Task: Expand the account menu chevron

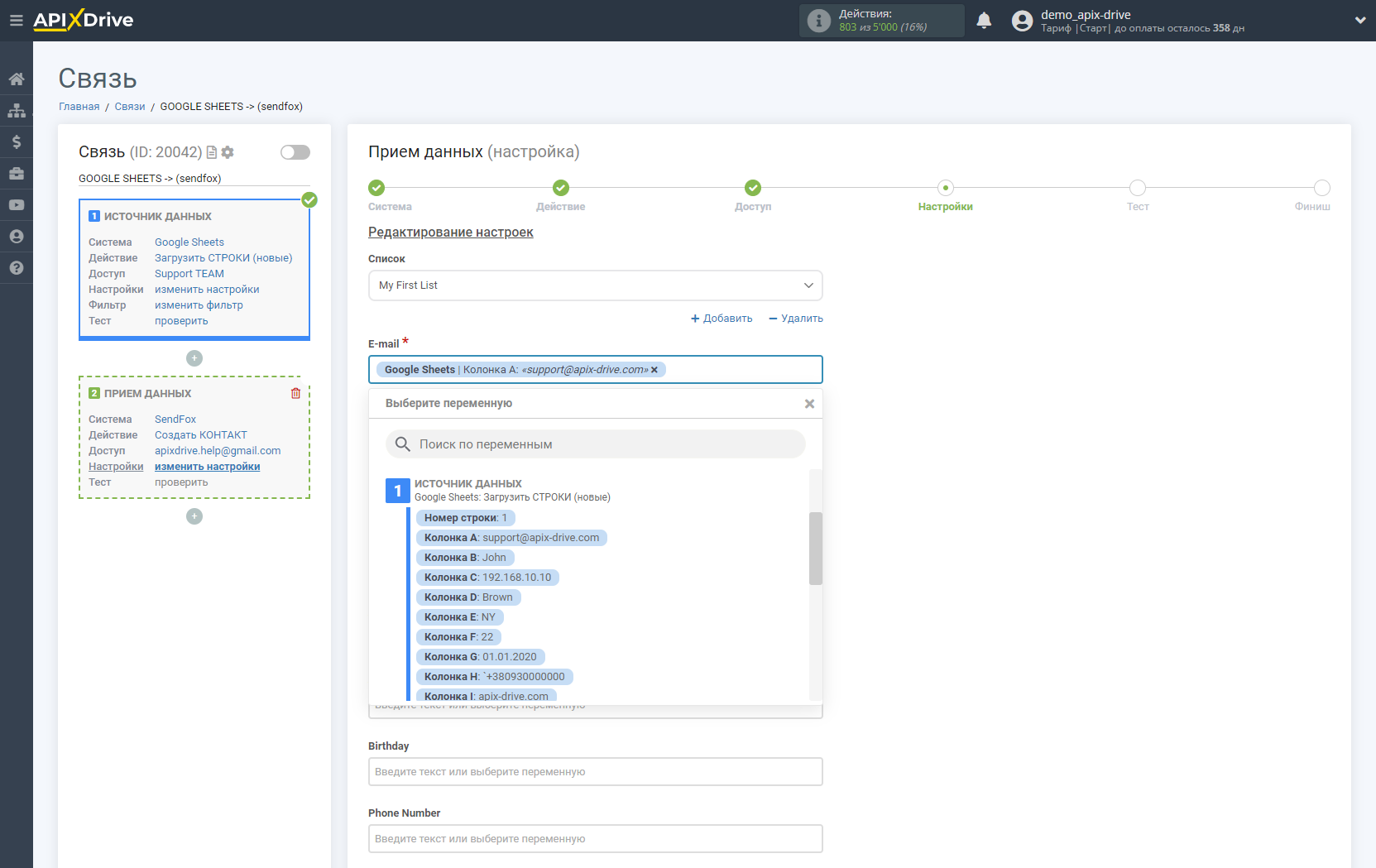Action: (x=1360, y=21)
